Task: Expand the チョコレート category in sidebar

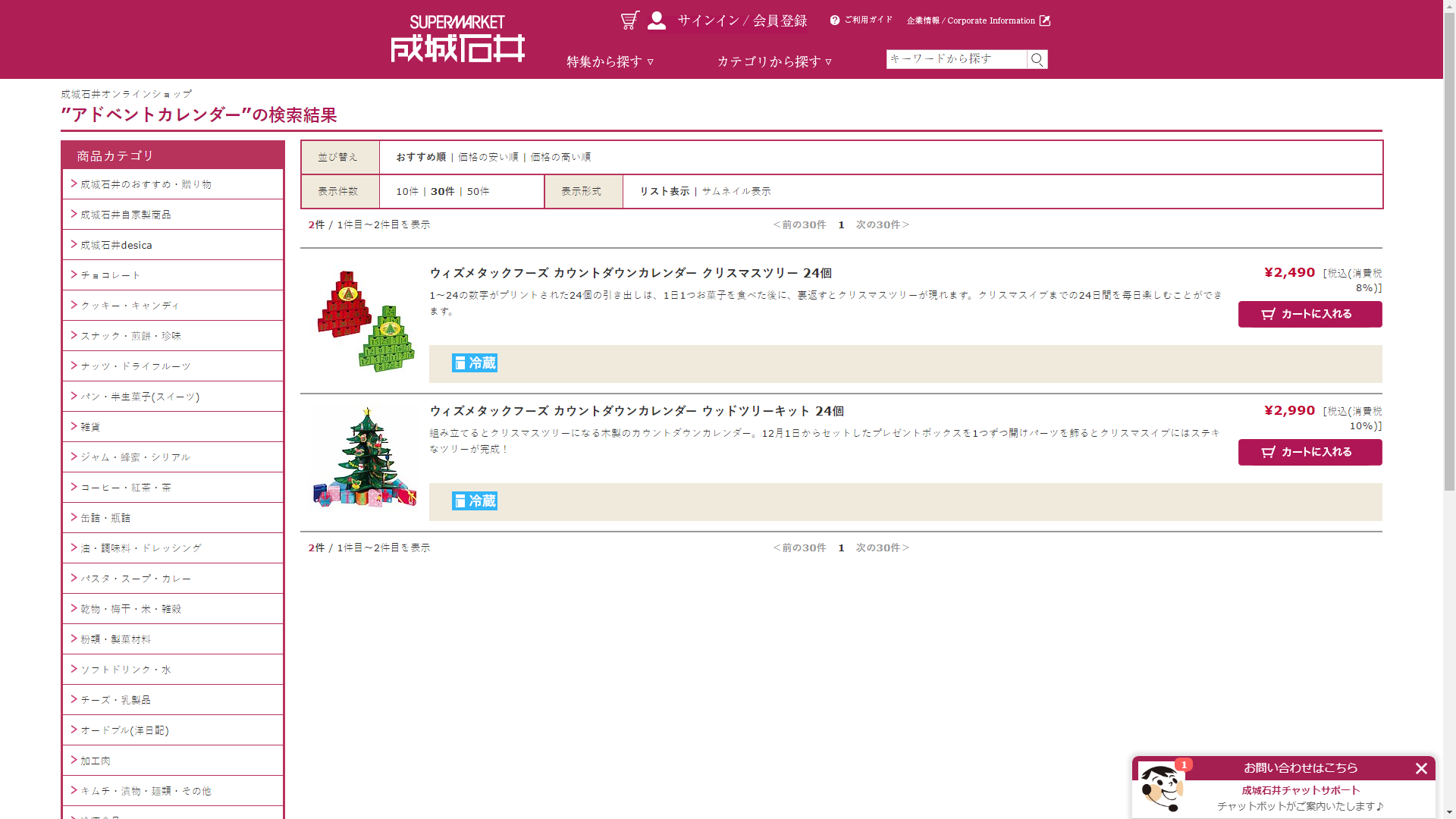Action: pyautogui.click(x=111, y=275)
